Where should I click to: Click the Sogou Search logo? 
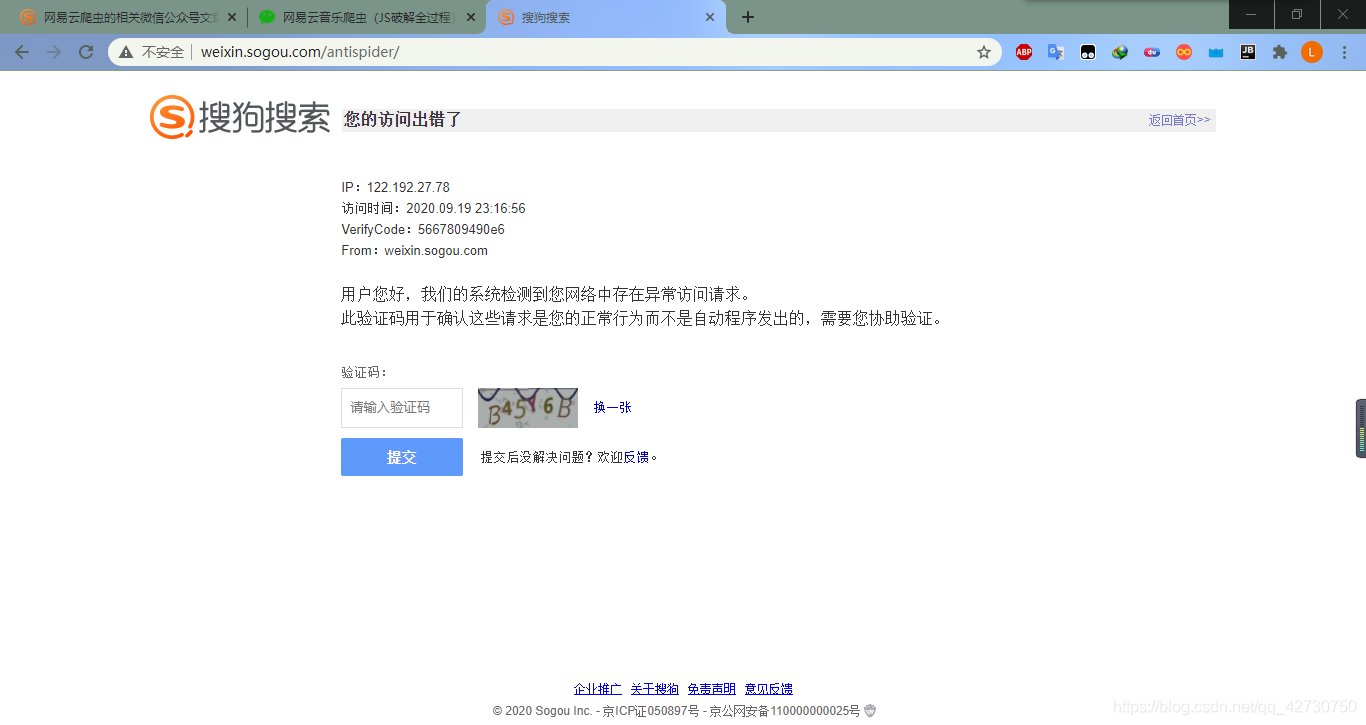tap(240, 117)
